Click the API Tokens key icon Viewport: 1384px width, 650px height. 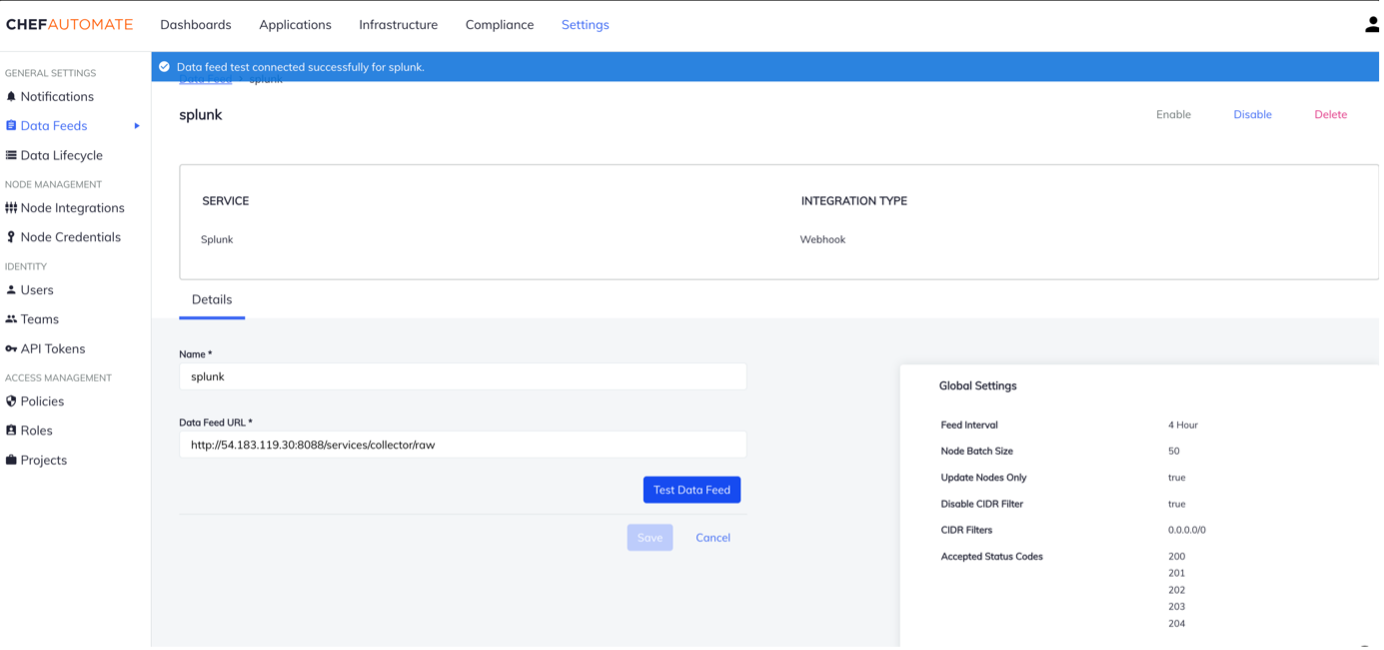[11, 349]
